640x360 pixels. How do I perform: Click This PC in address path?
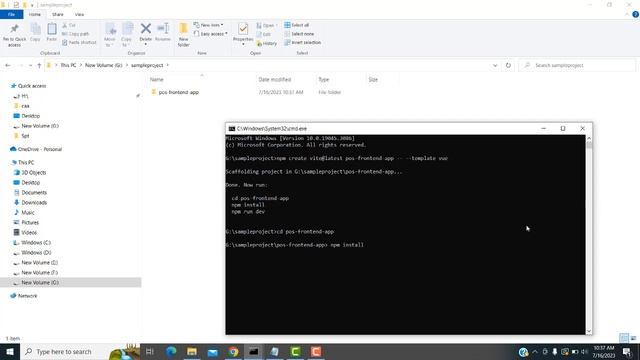click(x=68, y=65)
